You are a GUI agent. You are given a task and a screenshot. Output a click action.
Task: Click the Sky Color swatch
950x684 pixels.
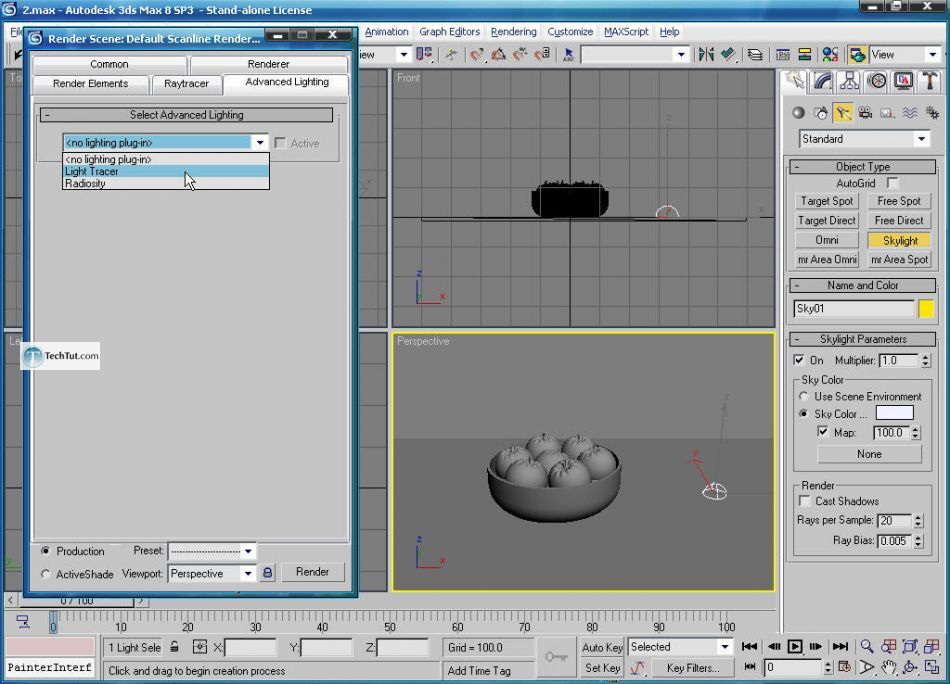point(894,413)
